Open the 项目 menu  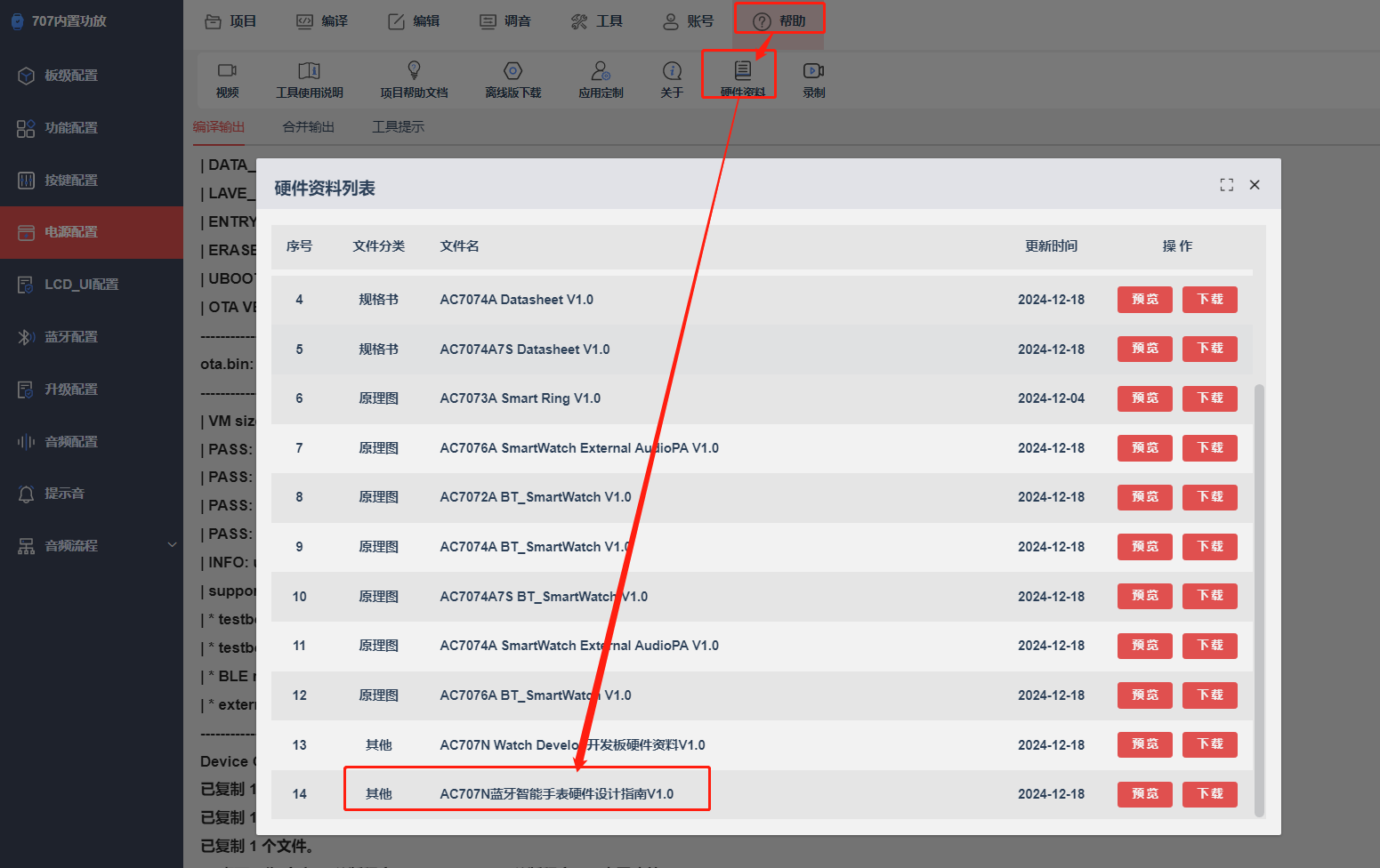click(x=230, y=21)
